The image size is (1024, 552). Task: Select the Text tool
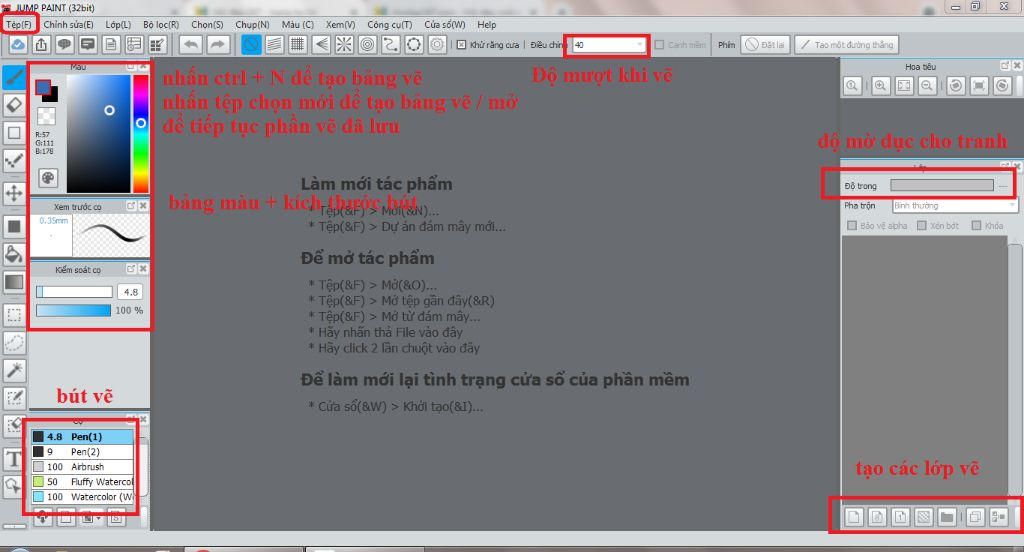[14, 459]
